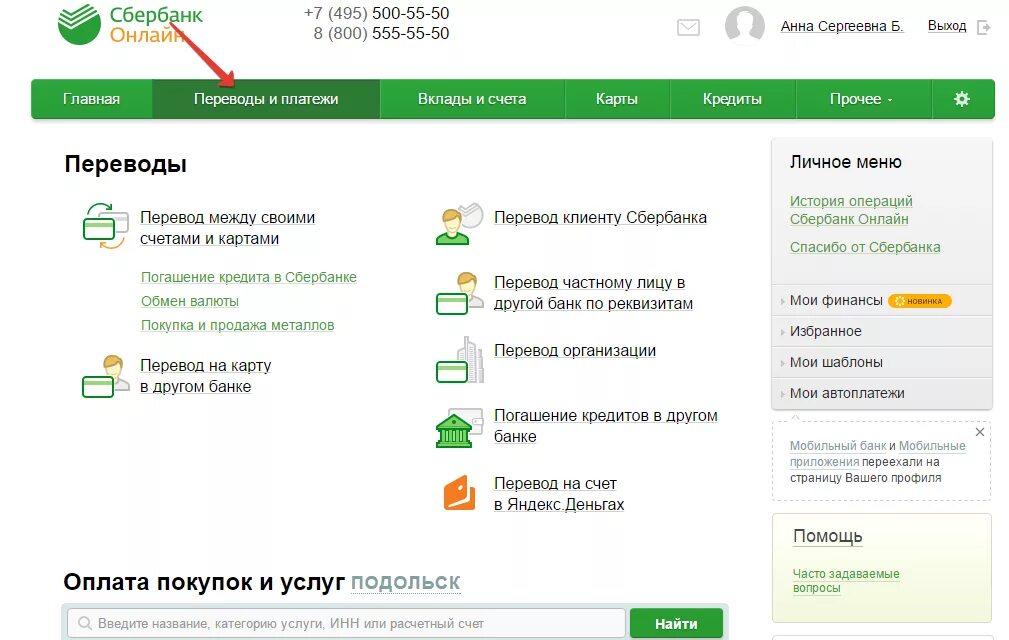The image size is (1009, 640).
Task: Click the Переводы section heading
Action: click(x=125, y=163)
